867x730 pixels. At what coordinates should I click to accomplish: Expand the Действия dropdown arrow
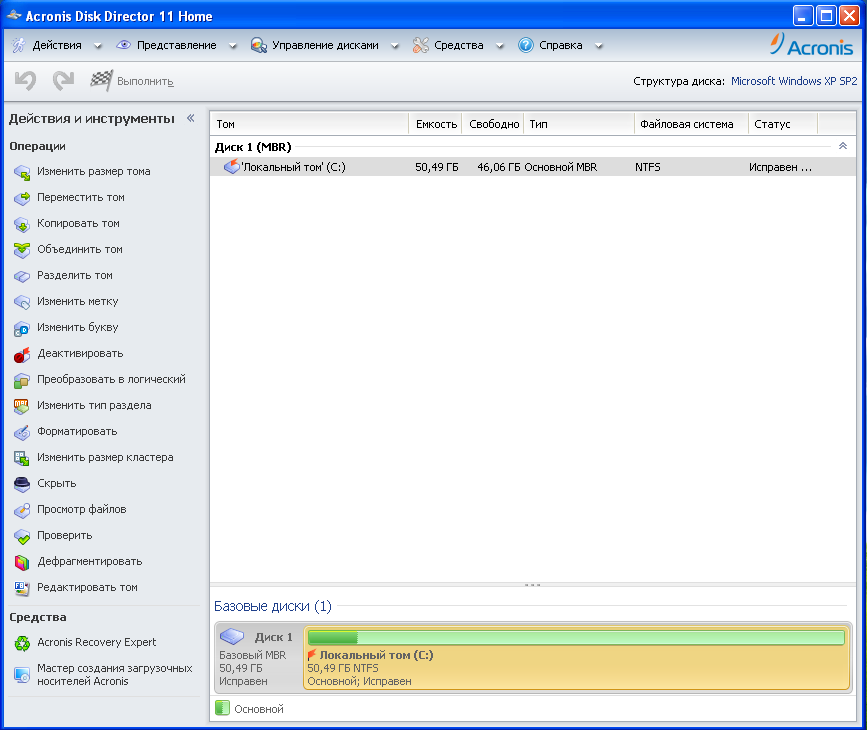pos(98,46)
